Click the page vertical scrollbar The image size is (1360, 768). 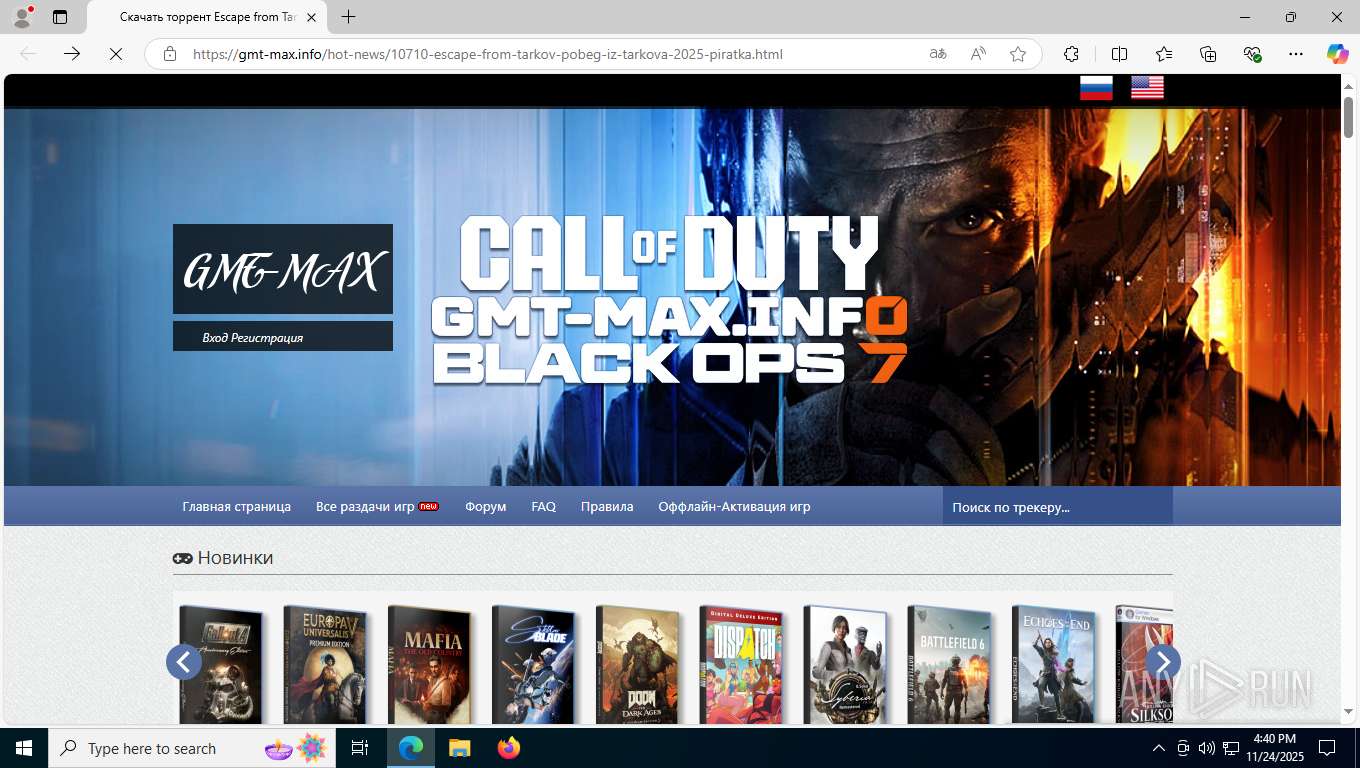tap(1348, 118)
